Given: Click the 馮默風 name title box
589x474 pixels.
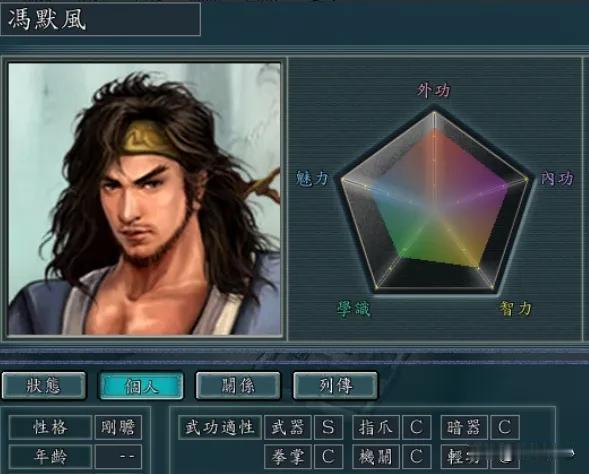Looking at the screenshot, I should [100, 19].
